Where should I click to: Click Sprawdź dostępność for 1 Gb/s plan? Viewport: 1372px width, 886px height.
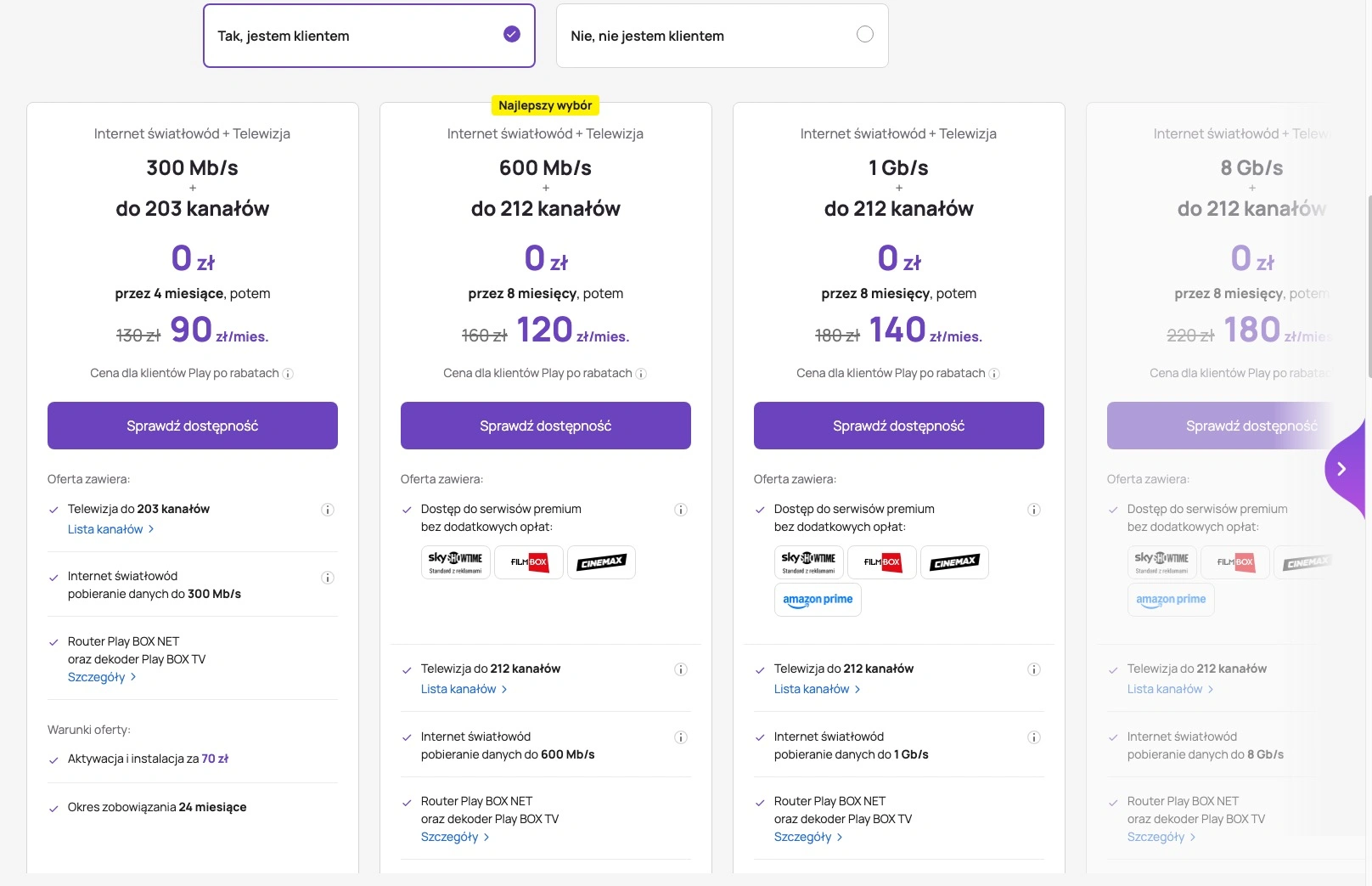point(899,426)
